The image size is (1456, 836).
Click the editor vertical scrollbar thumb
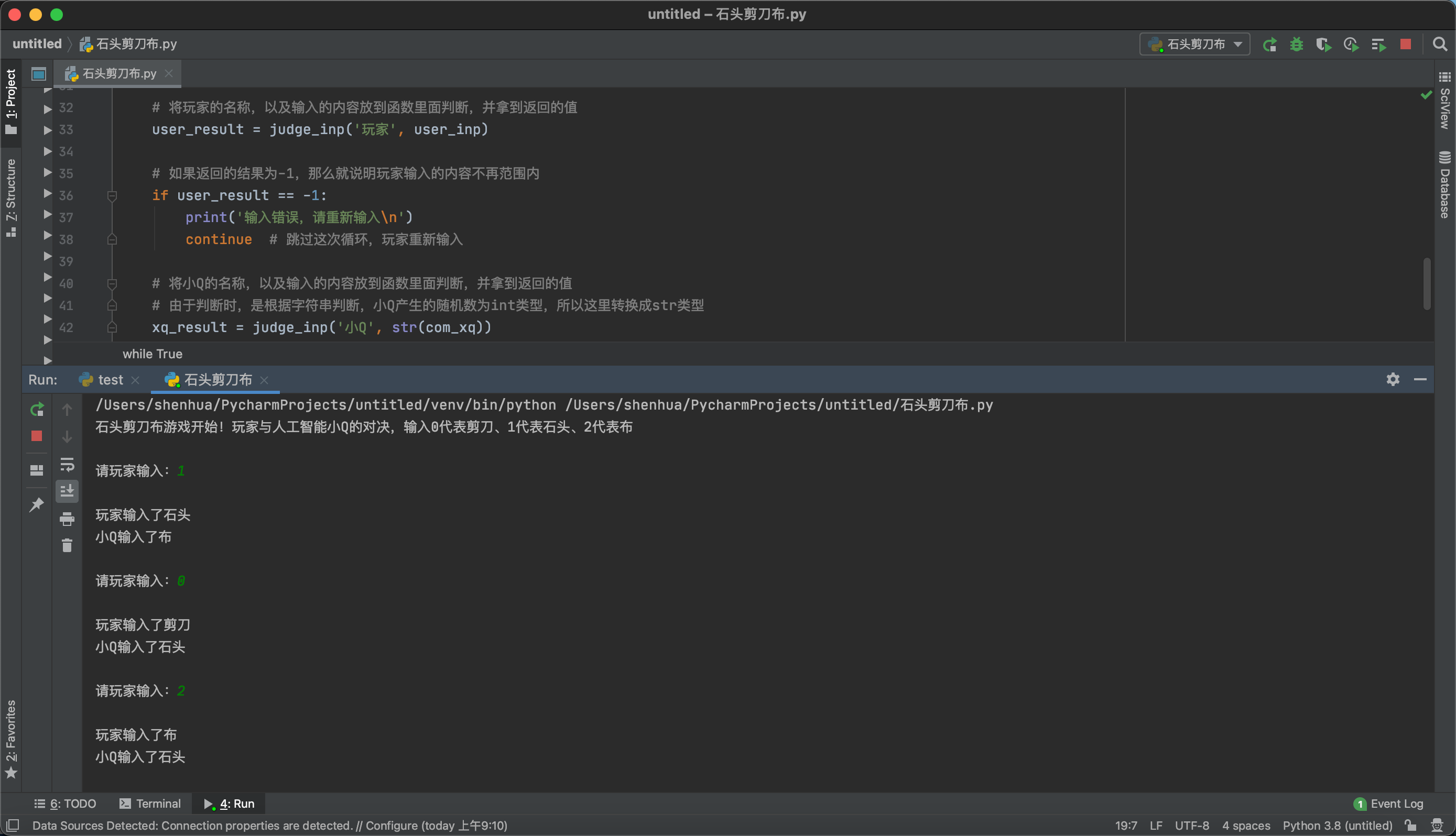click(1426, 284)
